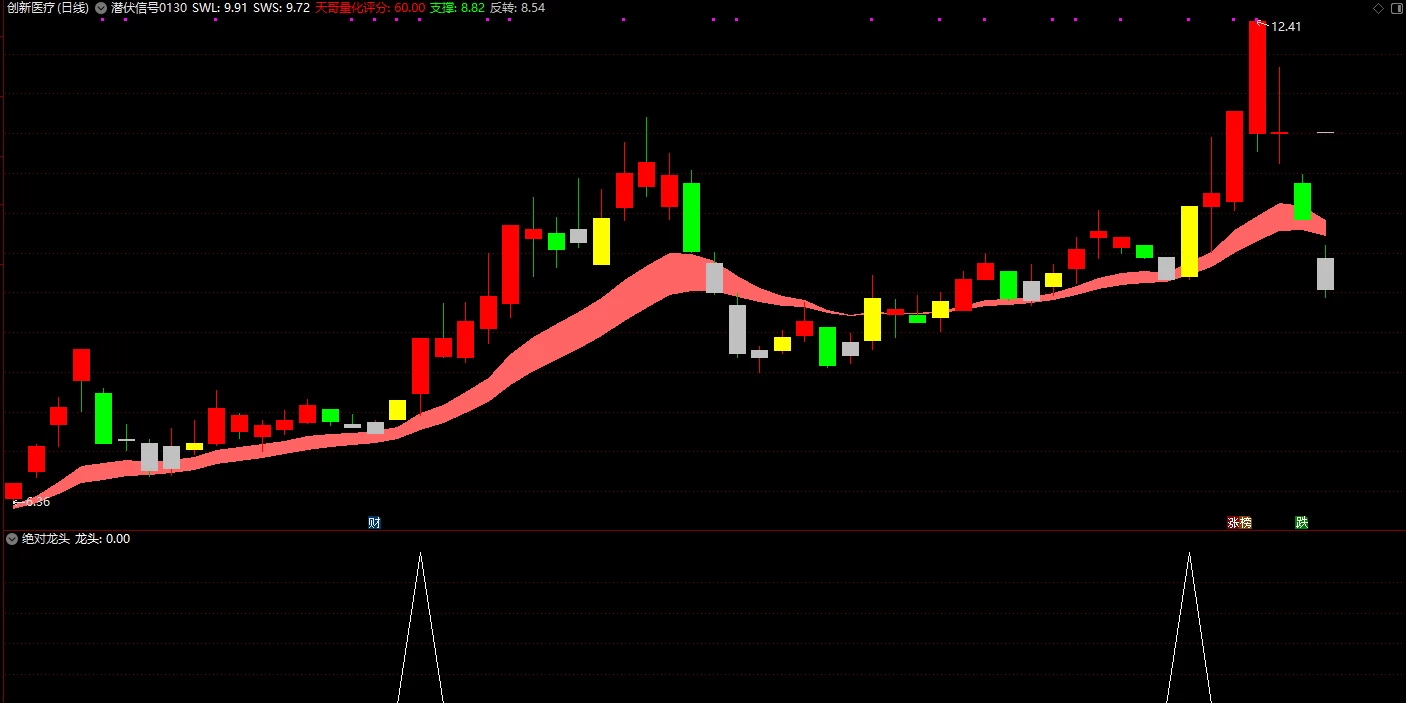The image size is (1406, 703).
Task: Click the first white spike in 龙头 panel
Action: [420, 627]
